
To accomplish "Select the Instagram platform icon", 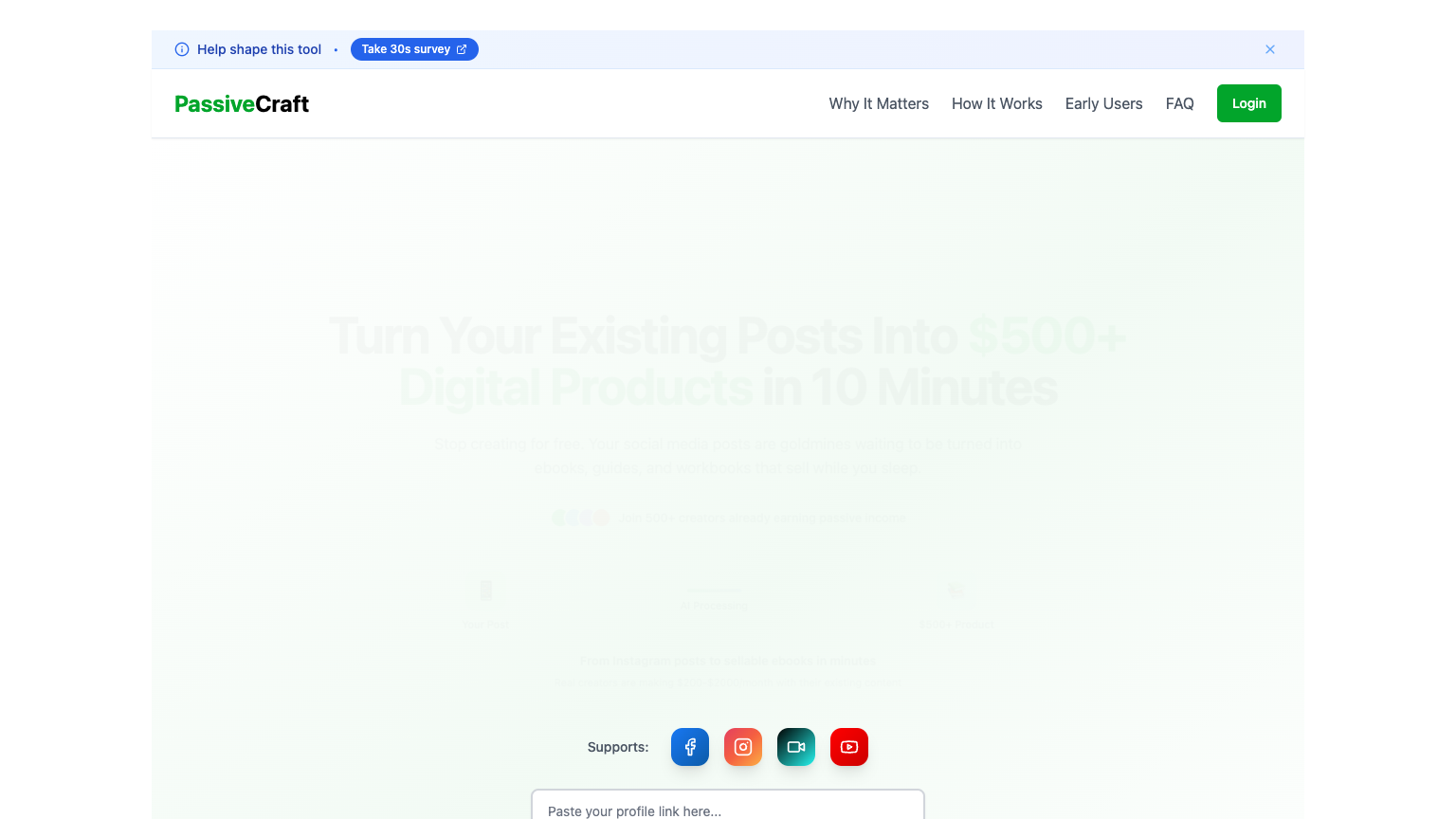I will click(743, 747).
